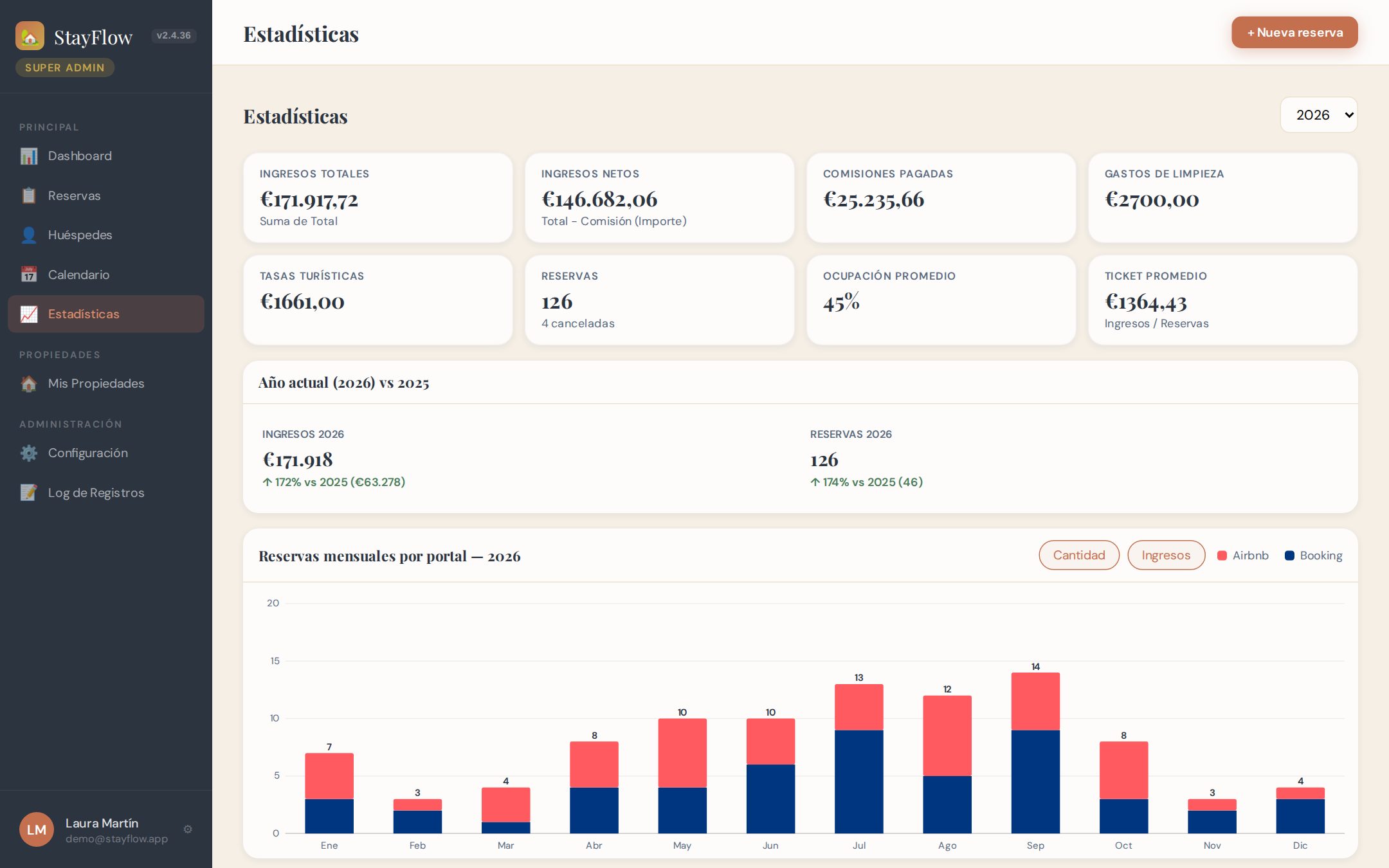
Task: Open Log de Registros page
Action: (106, 493)
